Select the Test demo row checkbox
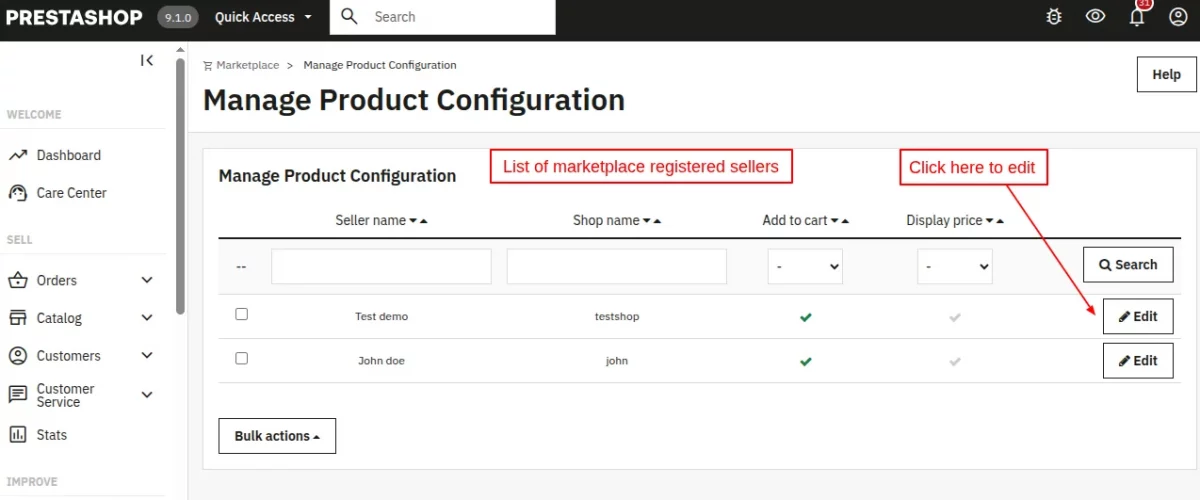The height and width of the screenshot is (500, 1200). click(241, 314)
